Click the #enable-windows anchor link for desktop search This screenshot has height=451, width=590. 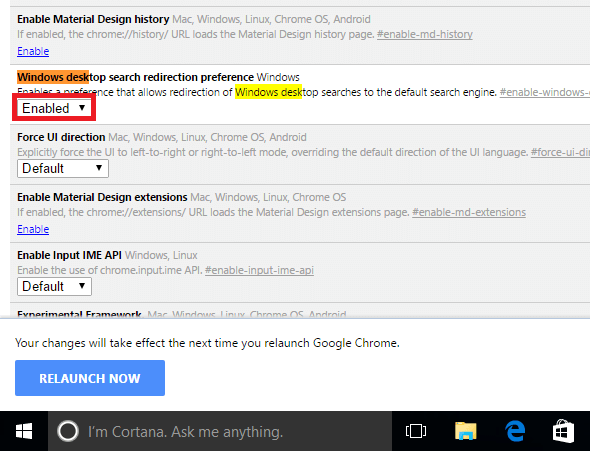tap(544, 92)
